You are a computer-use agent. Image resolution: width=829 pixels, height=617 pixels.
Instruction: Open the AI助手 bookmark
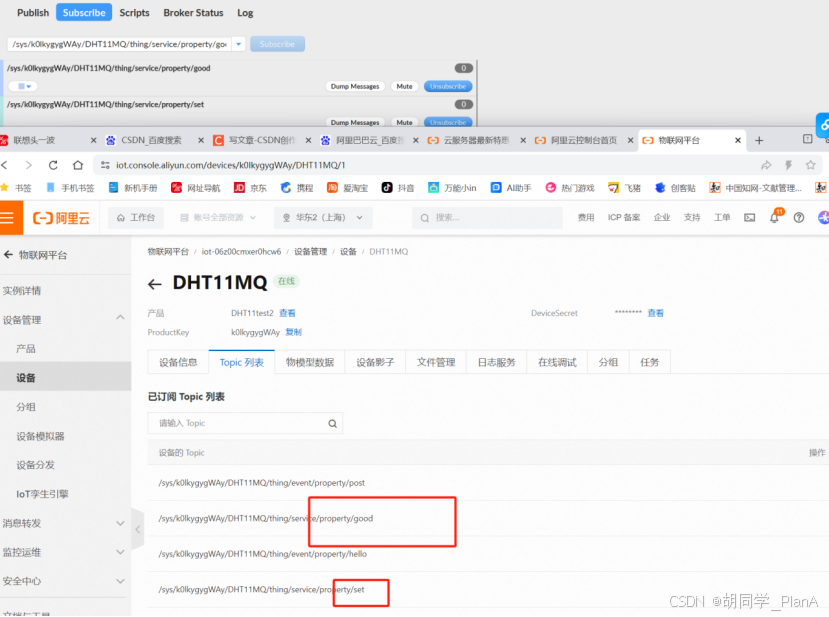tap(511, 188)
